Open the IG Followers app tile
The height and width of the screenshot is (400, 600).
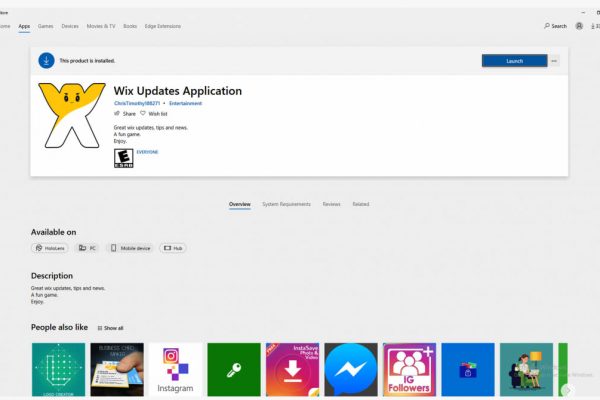pos(409,369)
